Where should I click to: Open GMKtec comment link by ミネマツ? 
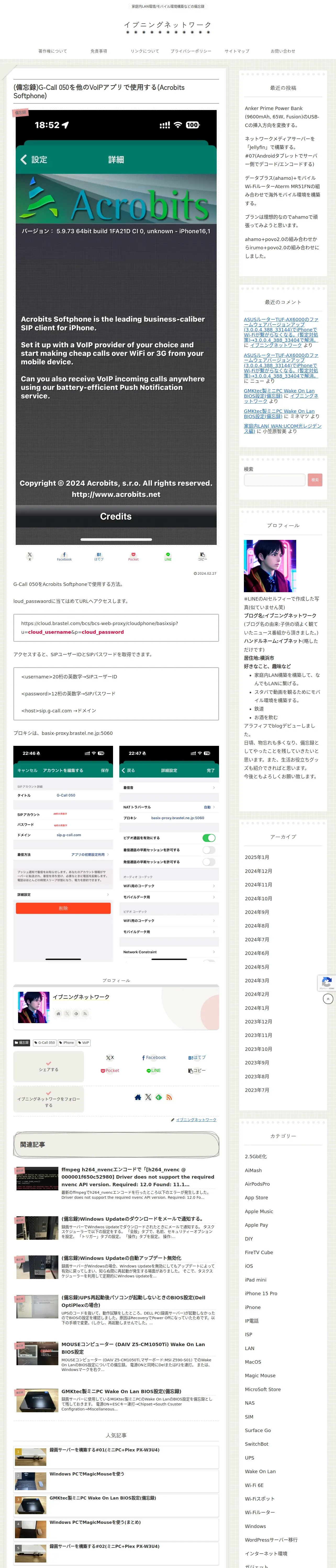click(x=279, y=413)
